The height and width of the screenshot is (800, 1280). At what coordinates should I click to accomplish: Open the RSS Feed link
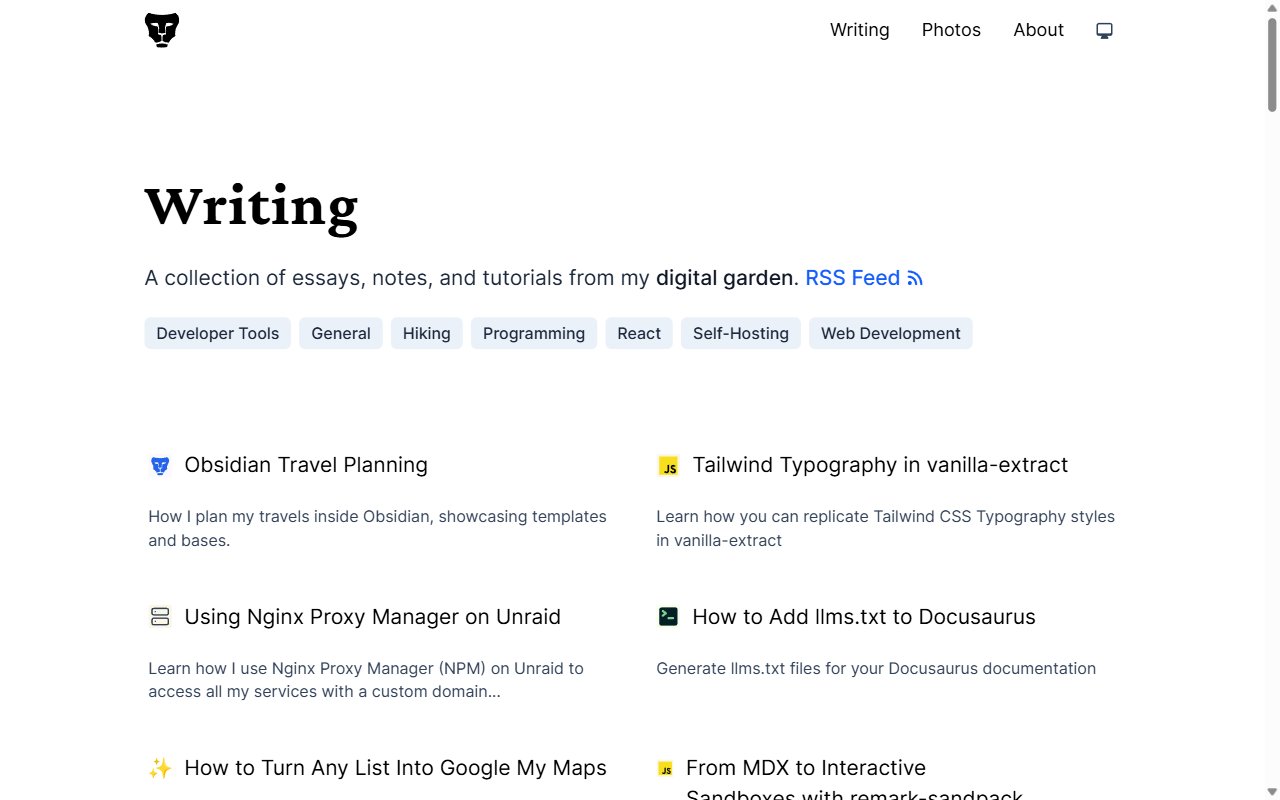click(864, 278)
